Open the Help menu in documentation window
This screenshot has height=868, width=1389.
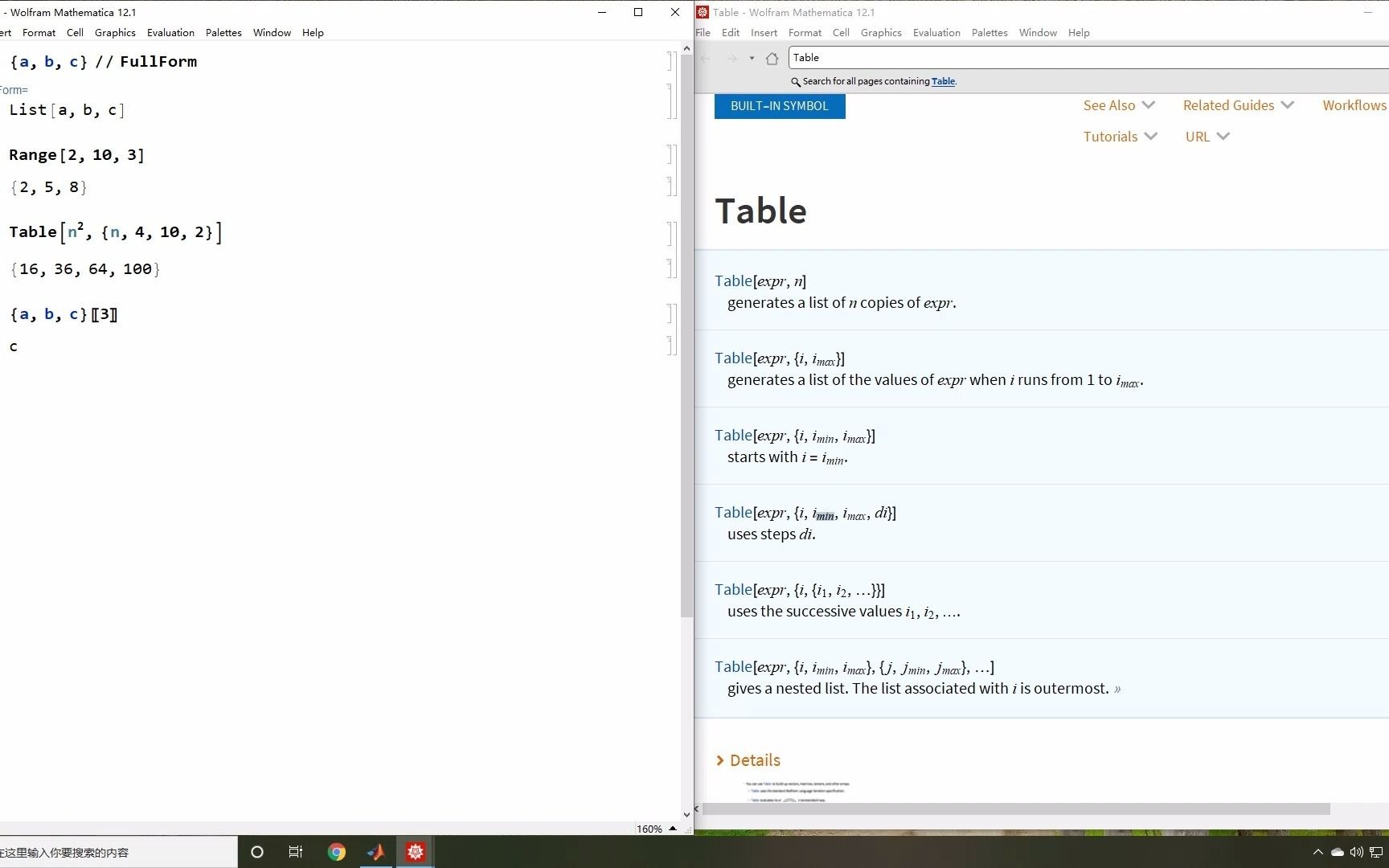1079,33
